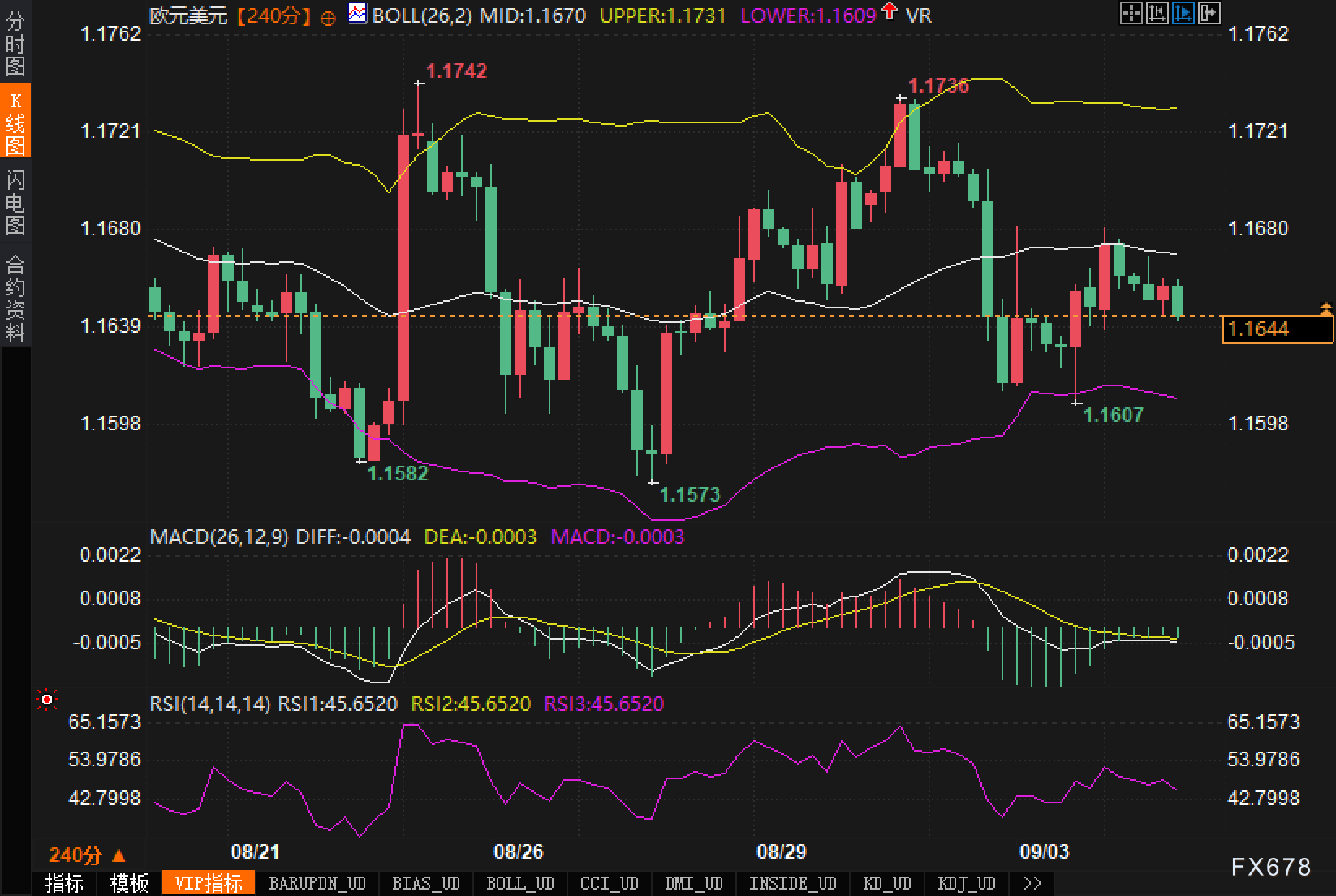Image resolution: width=1336 pixels, height=896 pixels.
Task: Open the 合约资料 side tab
Action: pos(15,298)
